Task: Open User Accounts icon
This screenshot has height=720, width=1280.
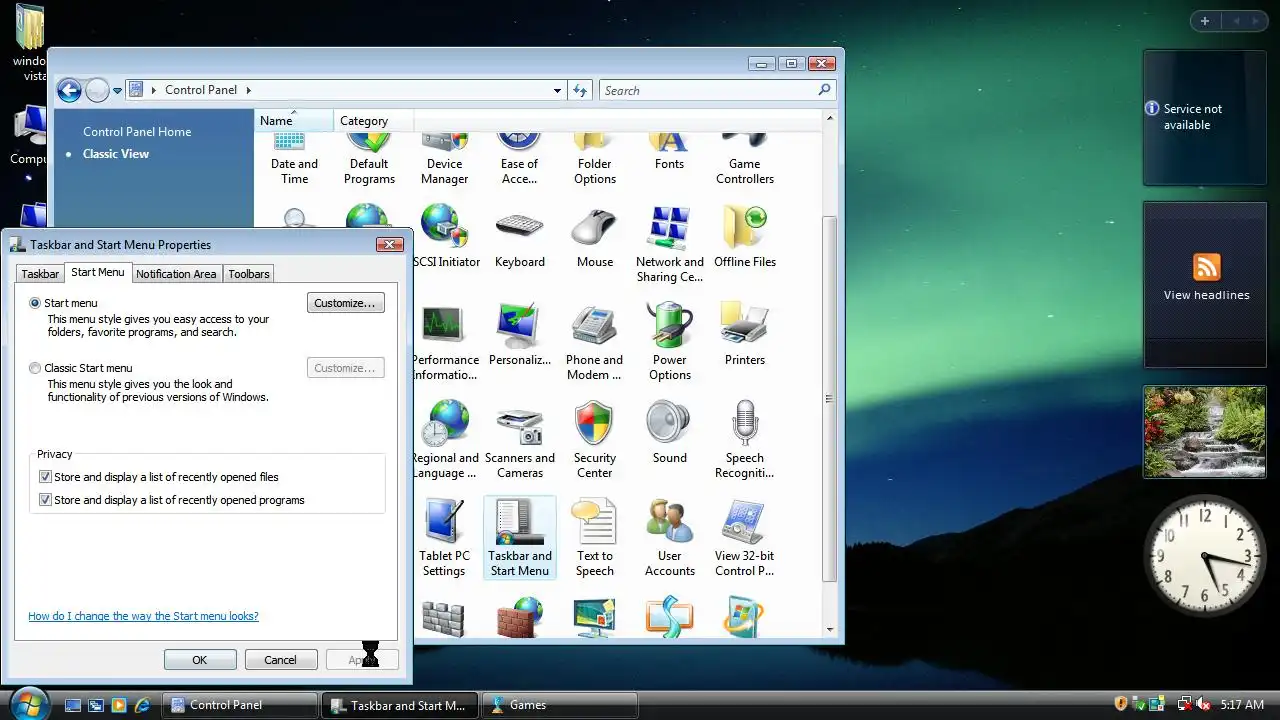Action: [x=669, y=538]
